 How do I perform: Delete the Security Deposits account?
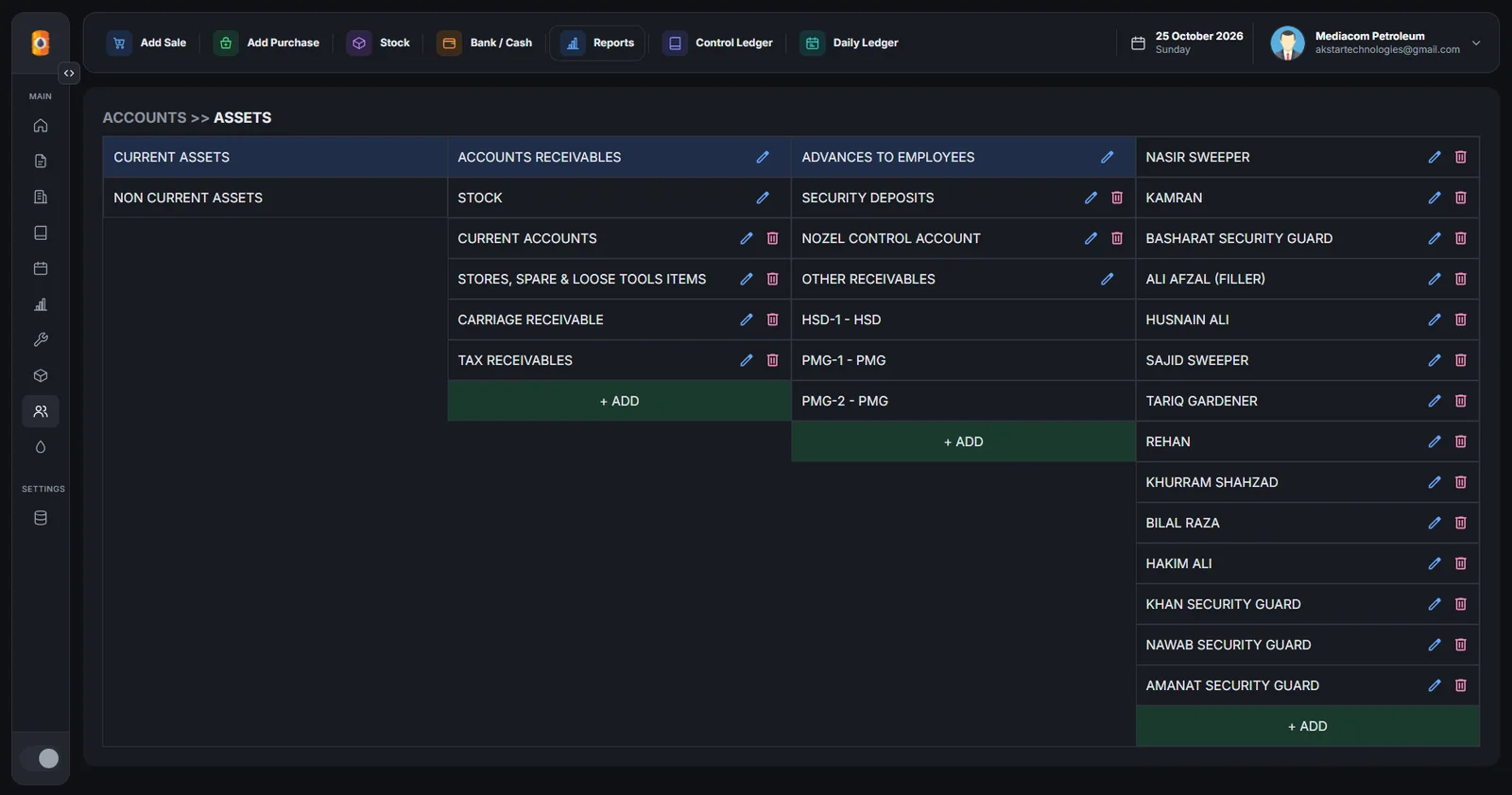pyautogui.click(x=1117, y=198)
